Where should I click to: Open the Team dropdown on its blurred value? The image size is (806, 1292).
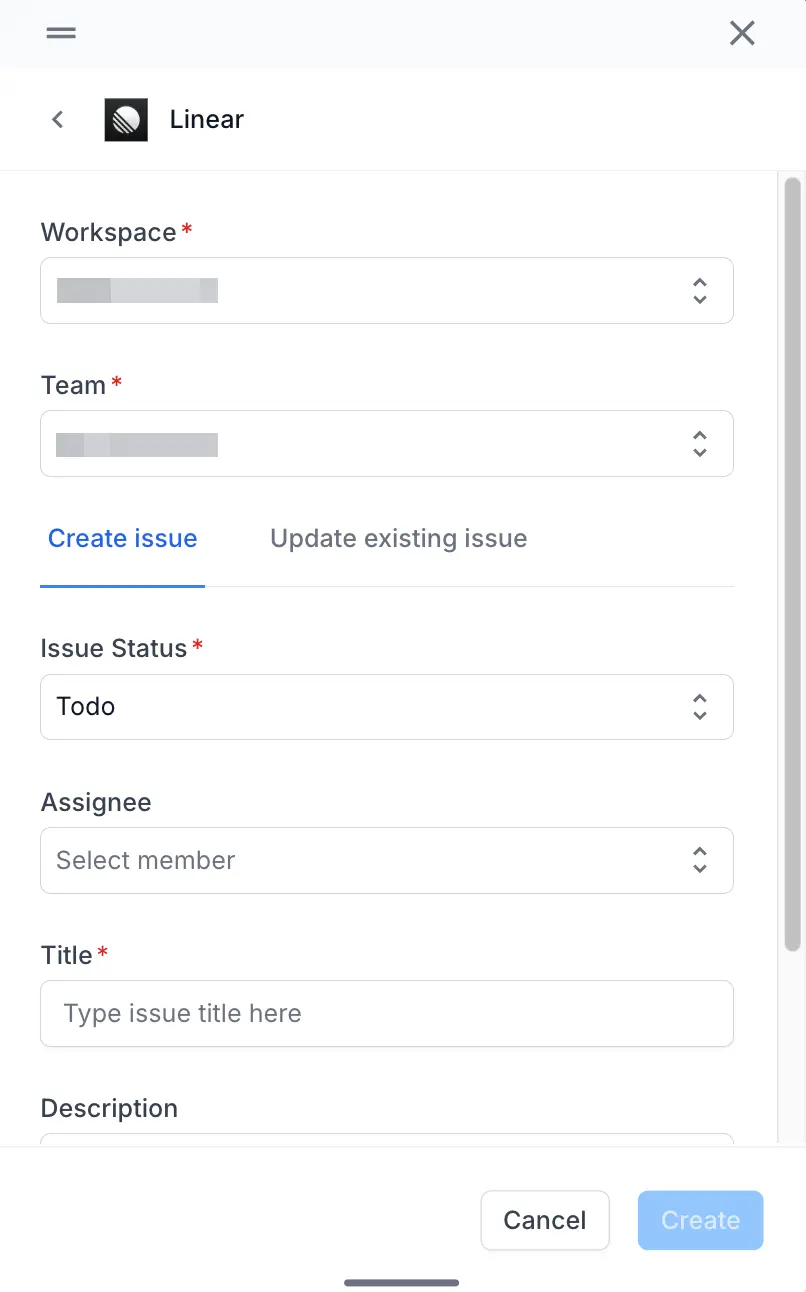click(138, 444)
